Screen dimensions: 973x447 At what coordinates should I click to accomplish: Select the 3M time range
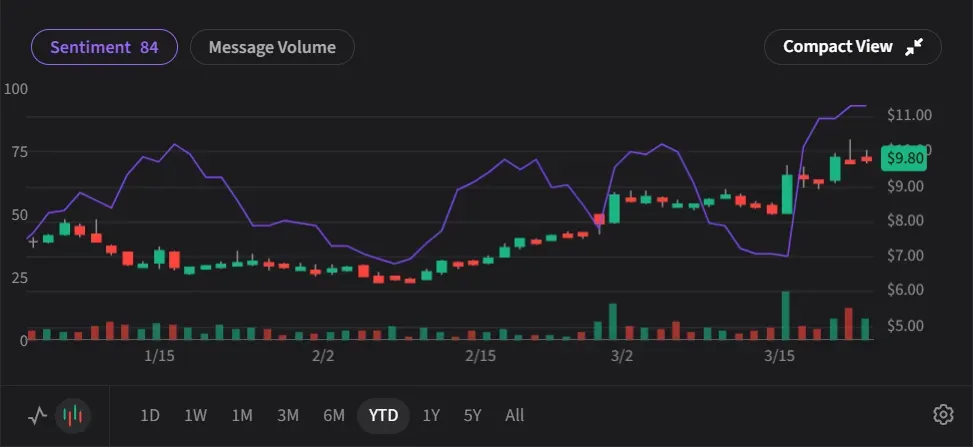[288, 415]
